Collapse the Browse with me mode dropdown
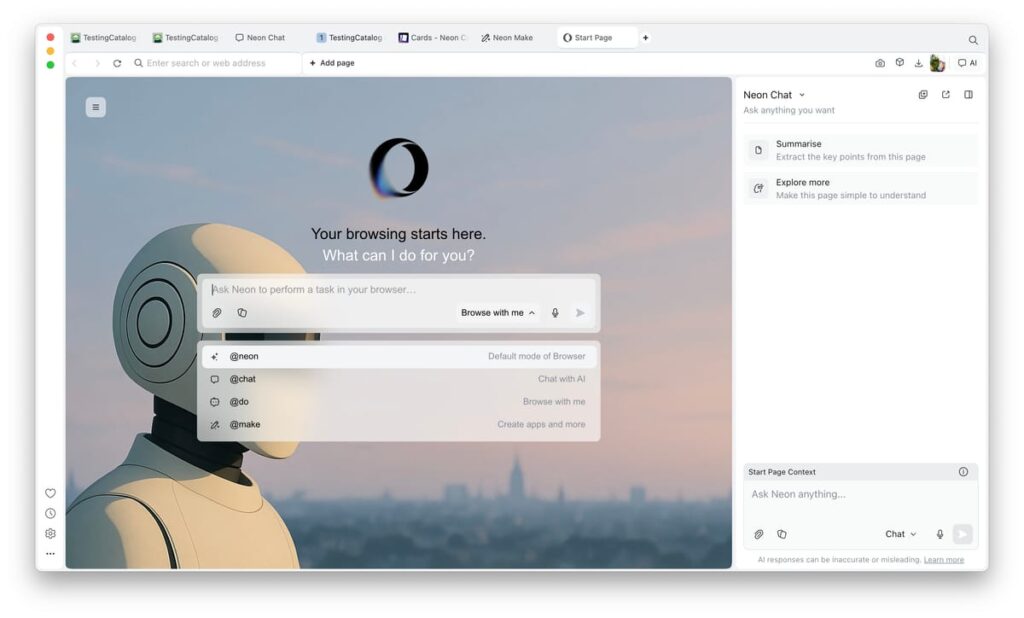 point(497,313)
